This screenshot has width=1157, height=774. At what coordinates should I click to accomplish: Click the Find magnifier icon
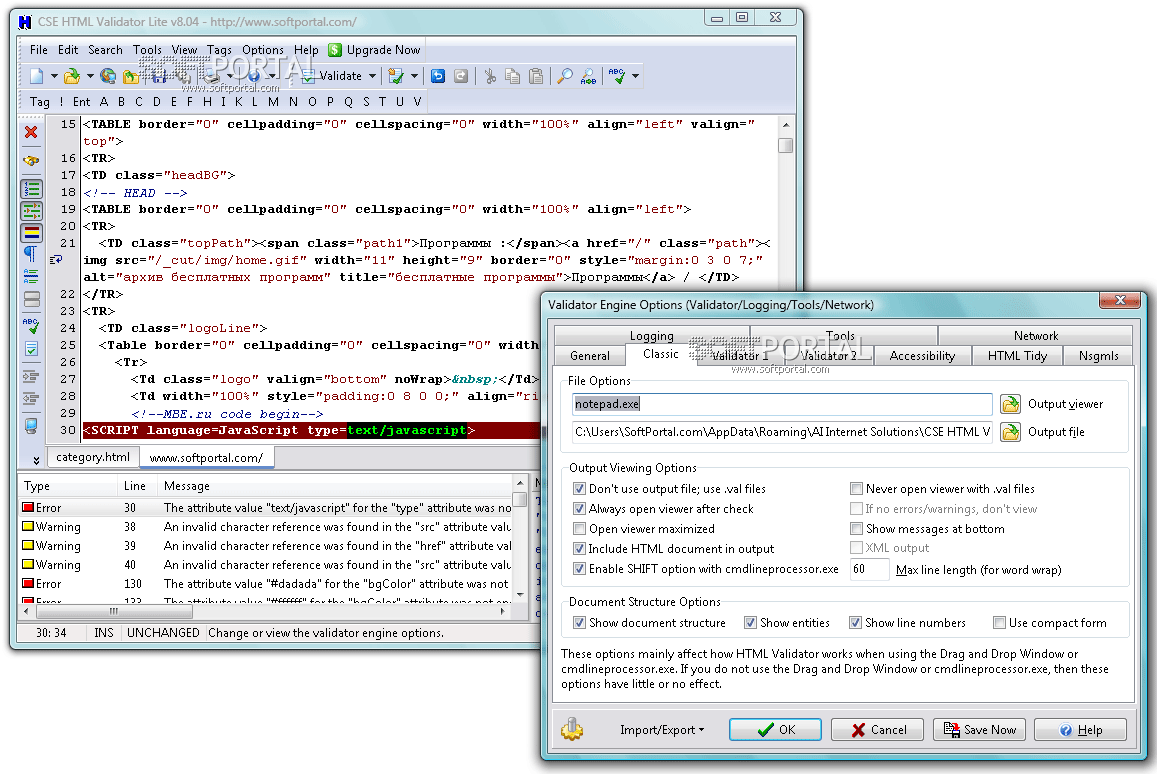tap(565, 76)
